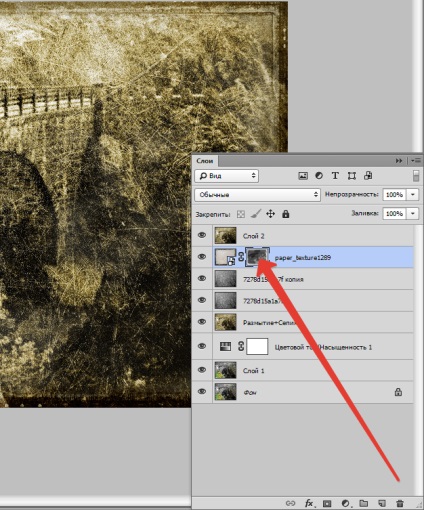Filter layers by shape icon

pyautogui.click(x=352, y=176)
